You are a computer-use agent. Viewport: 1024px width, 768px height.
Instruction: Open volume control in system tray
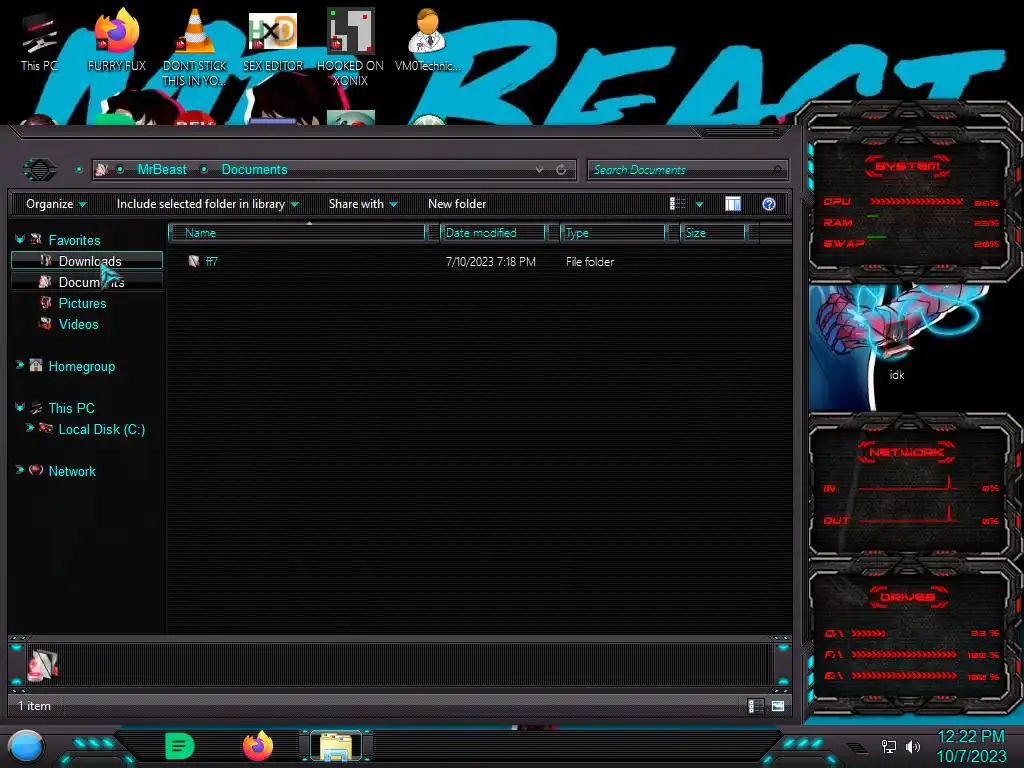click(x=912, y=746)
